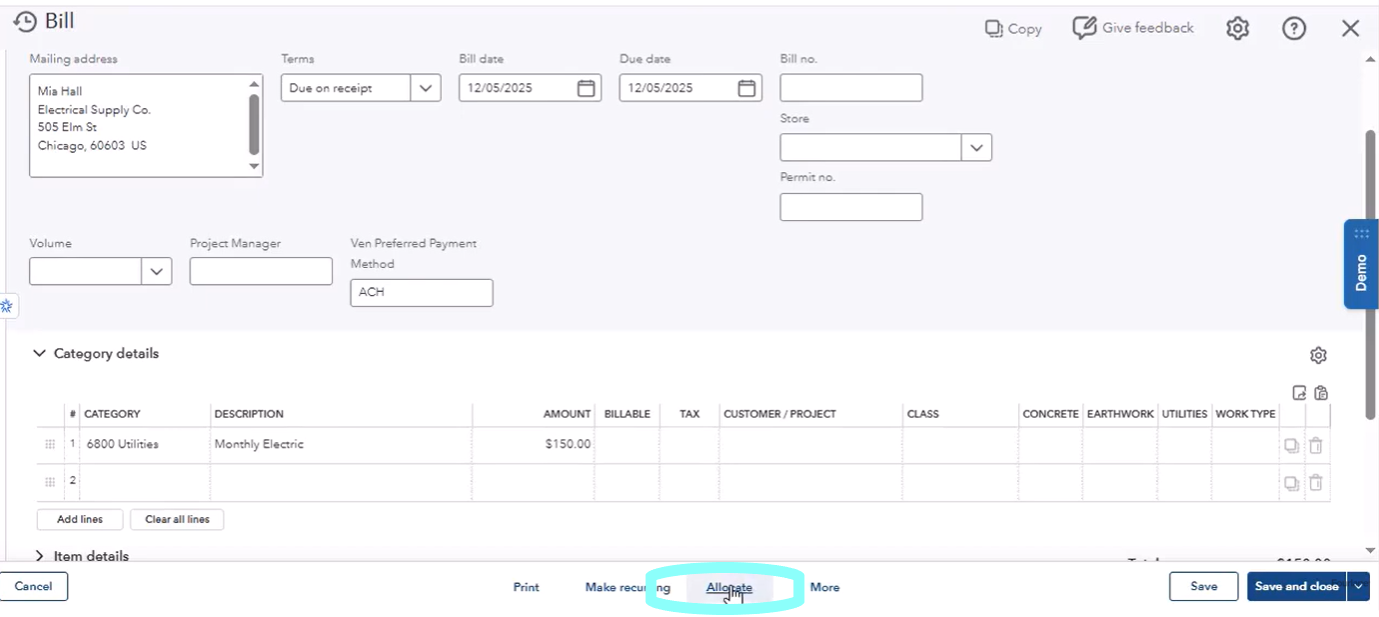Expand the Store dropdown
The image size is (1379, 617).
click(x=976, y=148)
